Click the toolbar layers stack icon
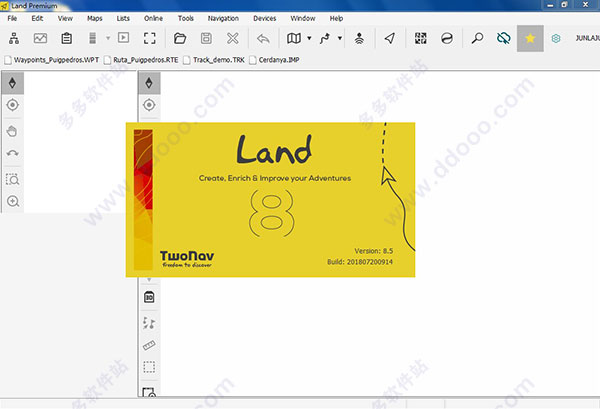 92,38
